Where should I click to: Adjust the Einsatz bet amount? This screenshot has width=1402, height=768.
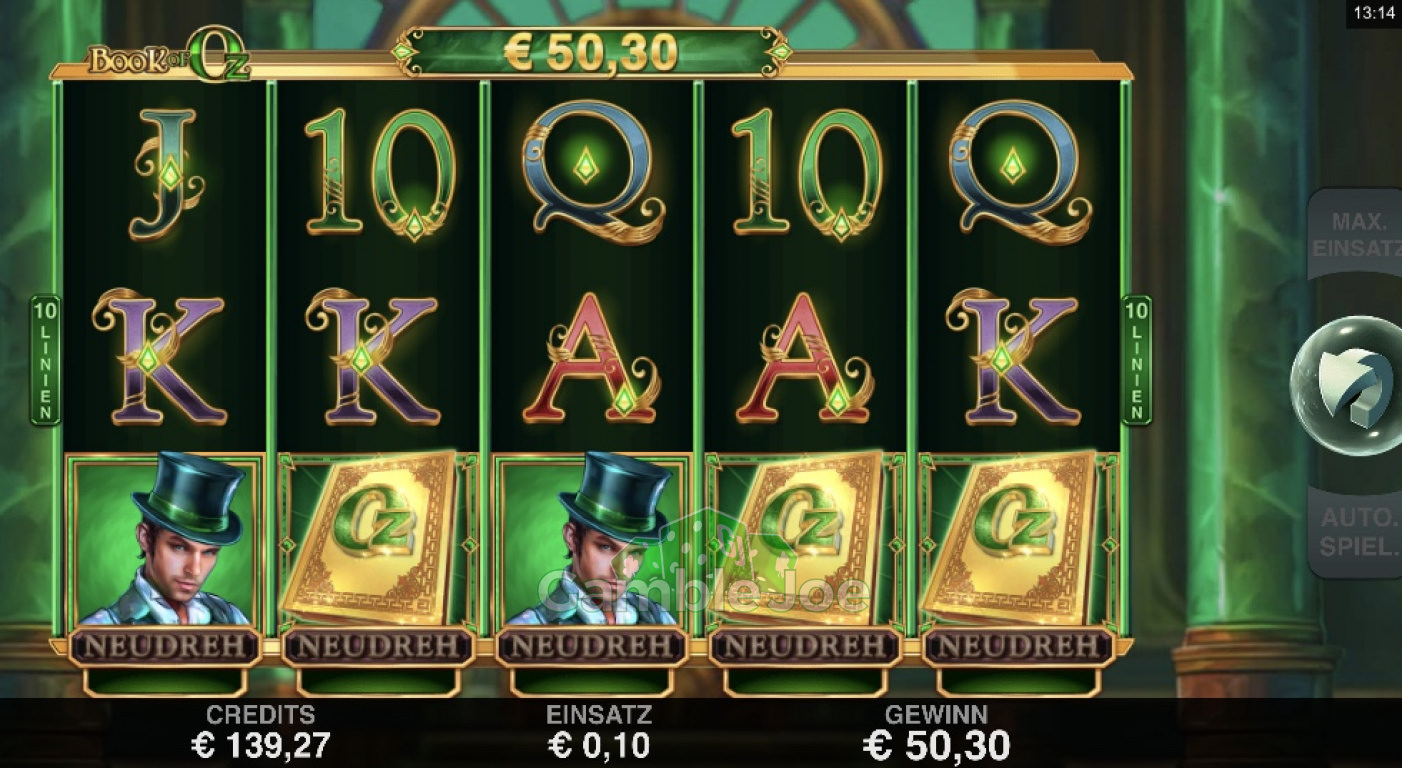coord(599,732)
